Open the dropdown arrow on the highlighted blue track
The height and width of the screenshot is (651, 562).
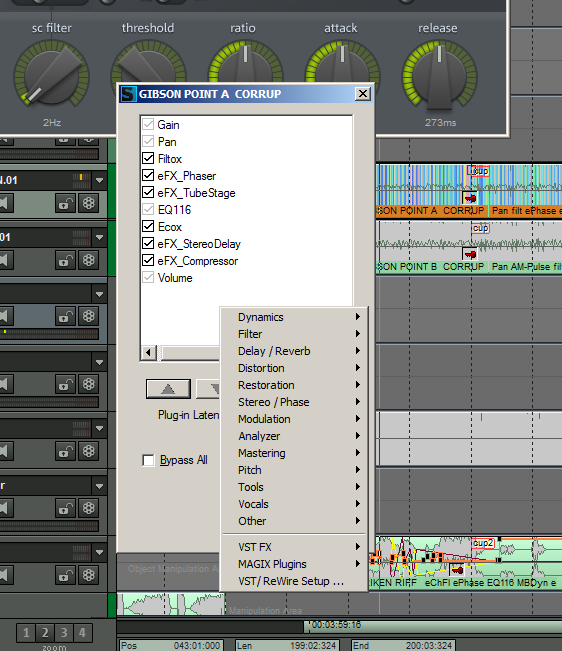[x=99, y=294]
